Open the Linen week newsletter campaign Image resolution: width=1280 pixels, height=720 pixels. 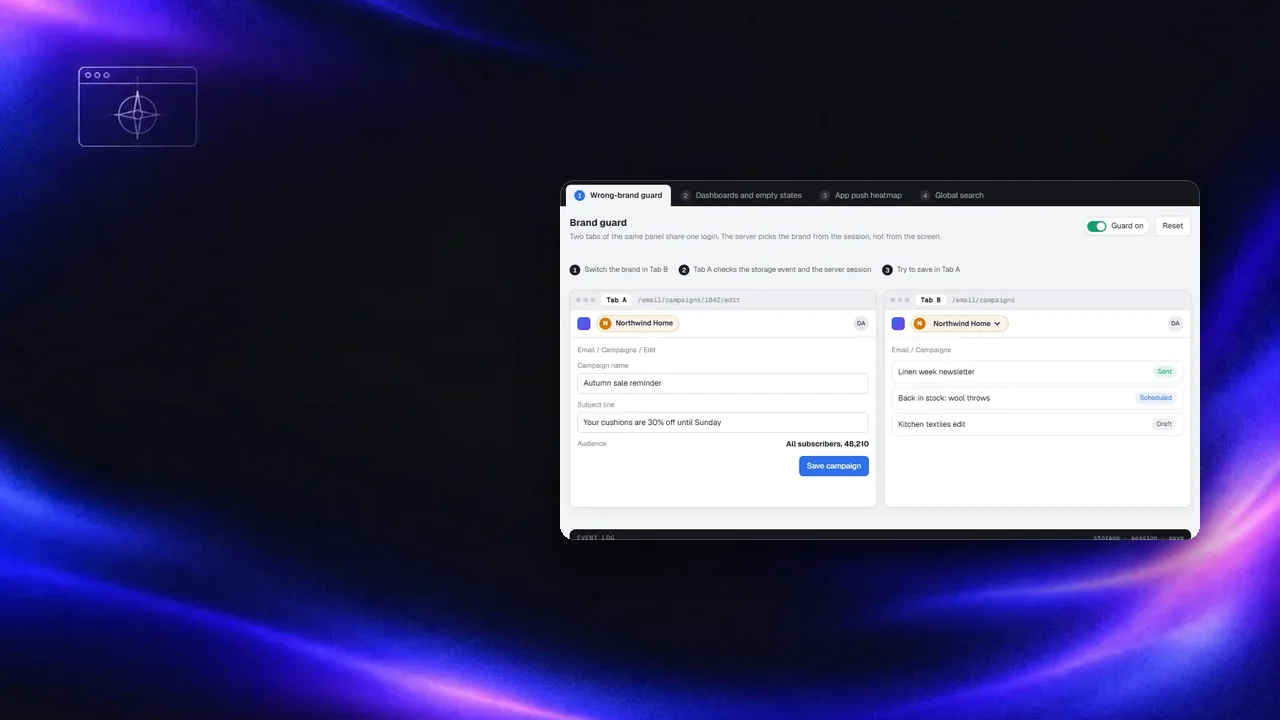coord(1037,371)
